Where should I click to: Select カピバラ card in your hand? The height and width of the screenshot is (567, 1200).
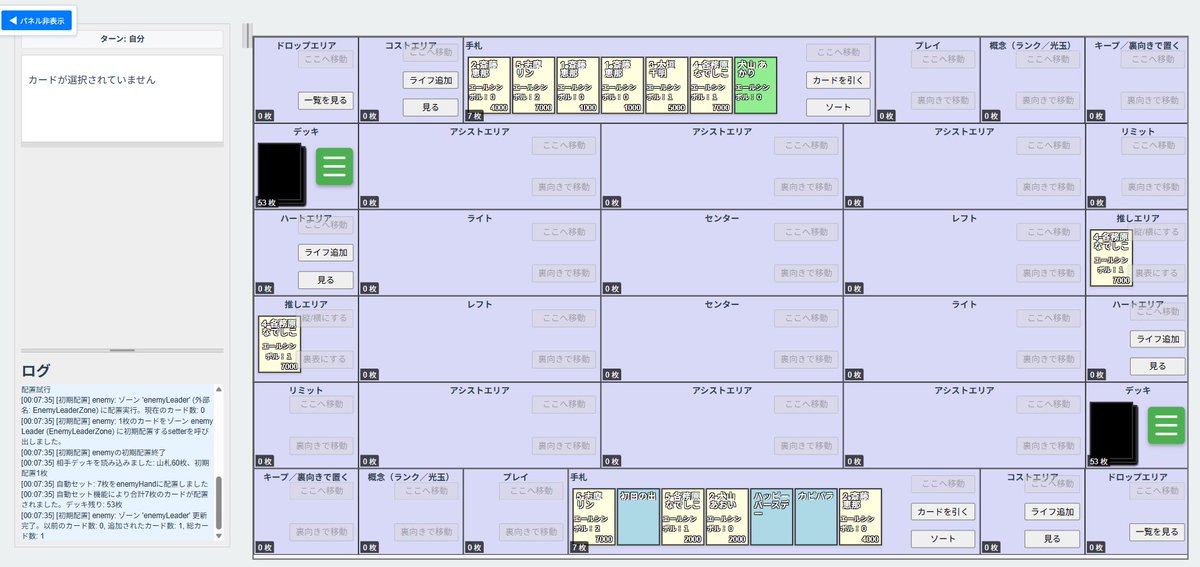pyautogui.click(x=815, y=516)
